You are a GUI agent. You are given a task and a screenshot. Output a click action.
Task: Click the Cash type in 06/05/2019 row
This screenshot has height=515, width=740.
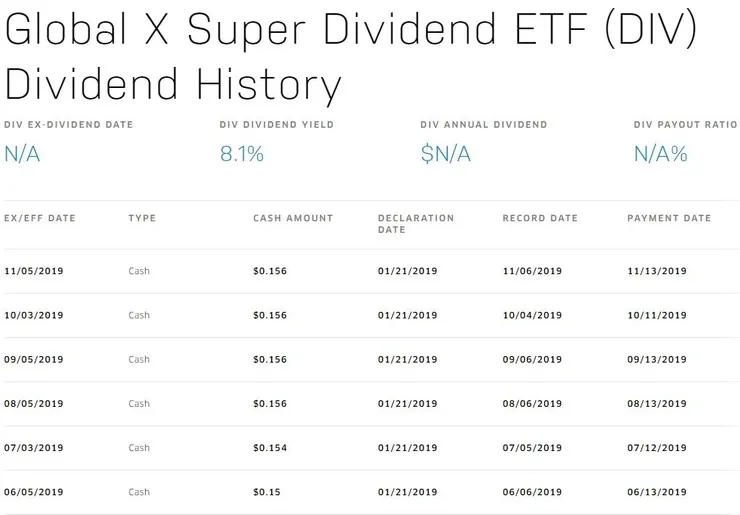click(x=139, y=492)
